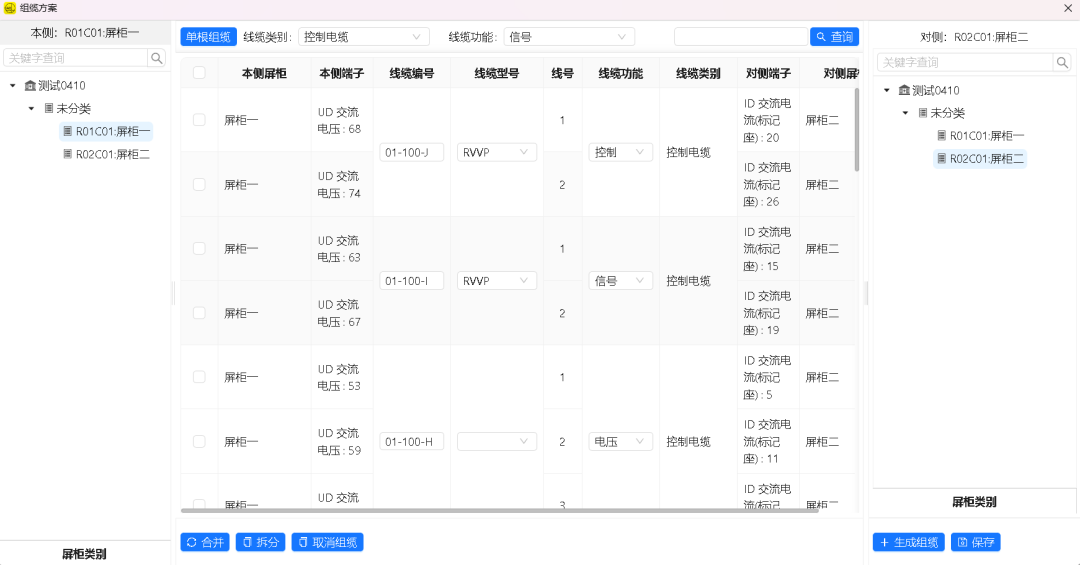Image resolution: width=1080 pixels, height=565 pixels.
Task: Click the cabinet icon beside right R01C01:屏柜一
Action: tap(941, 136)
